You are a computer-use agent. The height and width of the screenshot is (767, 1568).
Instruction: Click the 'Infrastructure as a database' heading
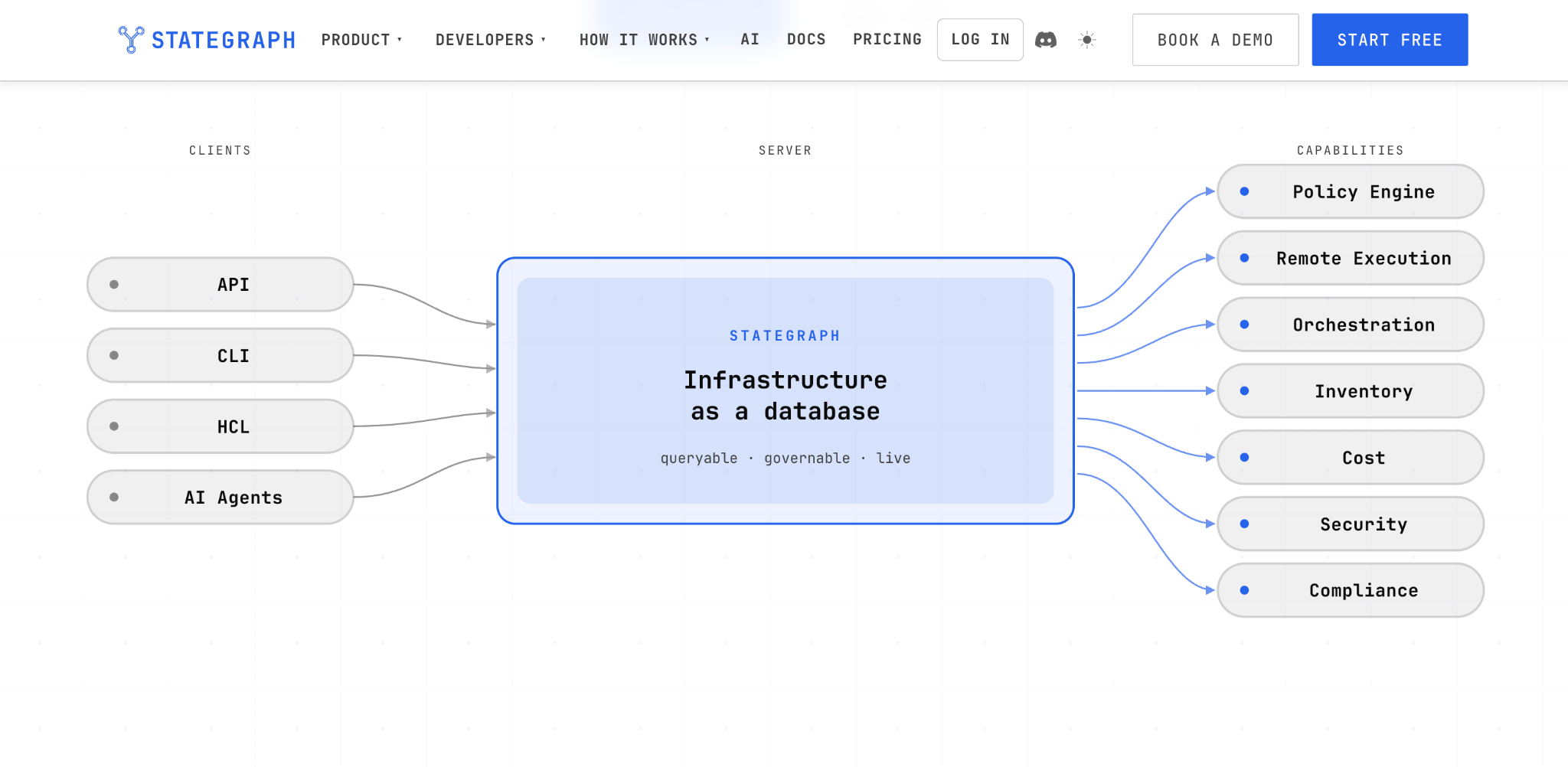(786, 396)
